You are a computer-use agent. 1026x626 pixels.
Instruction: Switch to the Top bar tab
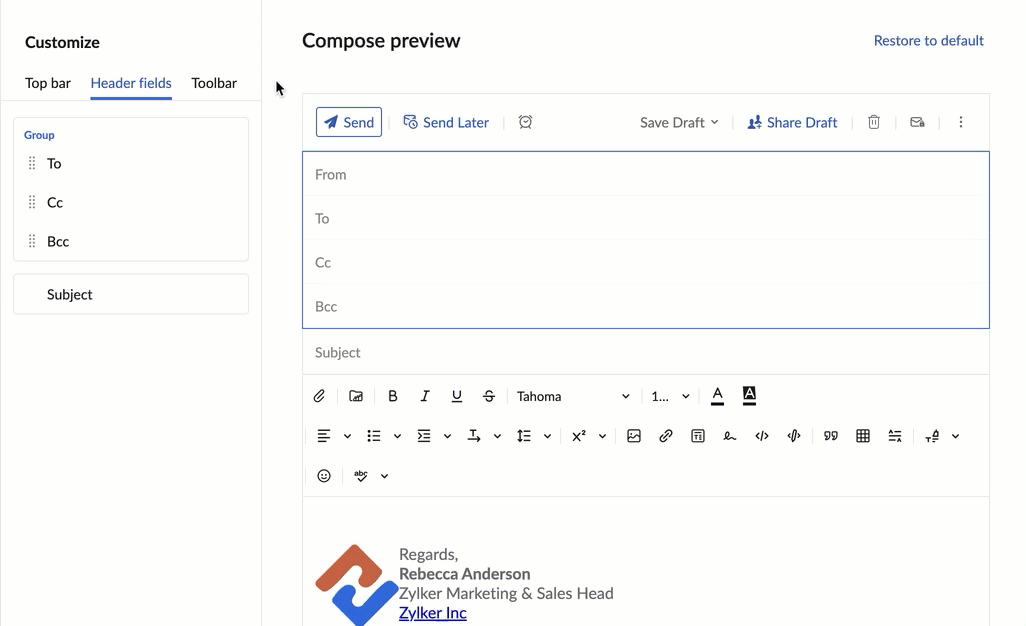[x=47, y=83]
